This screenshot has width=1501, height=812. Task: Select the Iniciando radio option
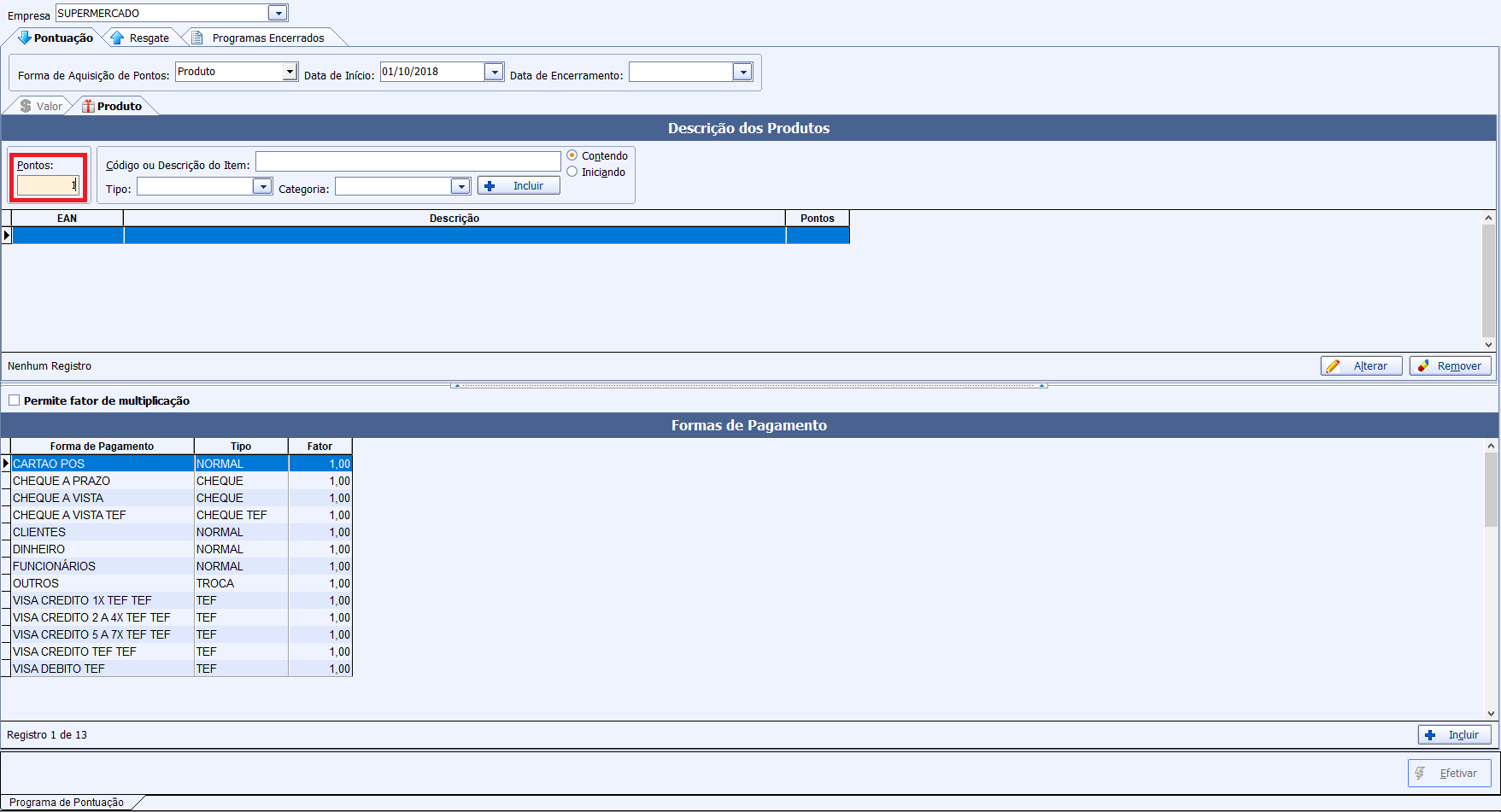point(572,172)
